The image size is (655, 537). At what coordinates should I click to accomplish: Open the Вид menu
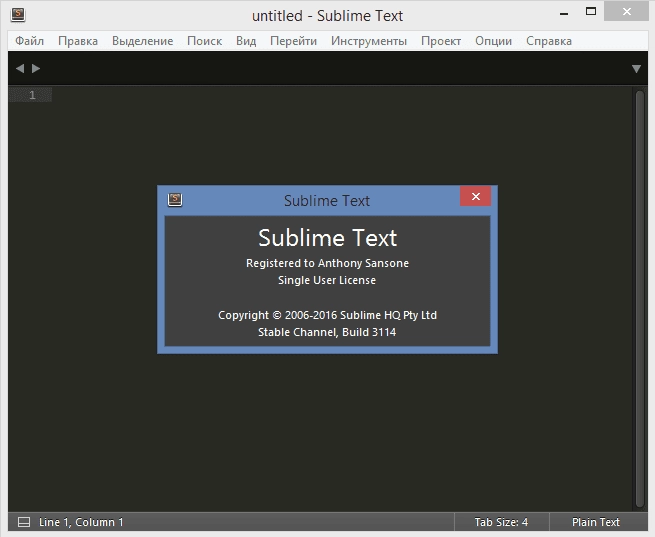tap(246, 41)
